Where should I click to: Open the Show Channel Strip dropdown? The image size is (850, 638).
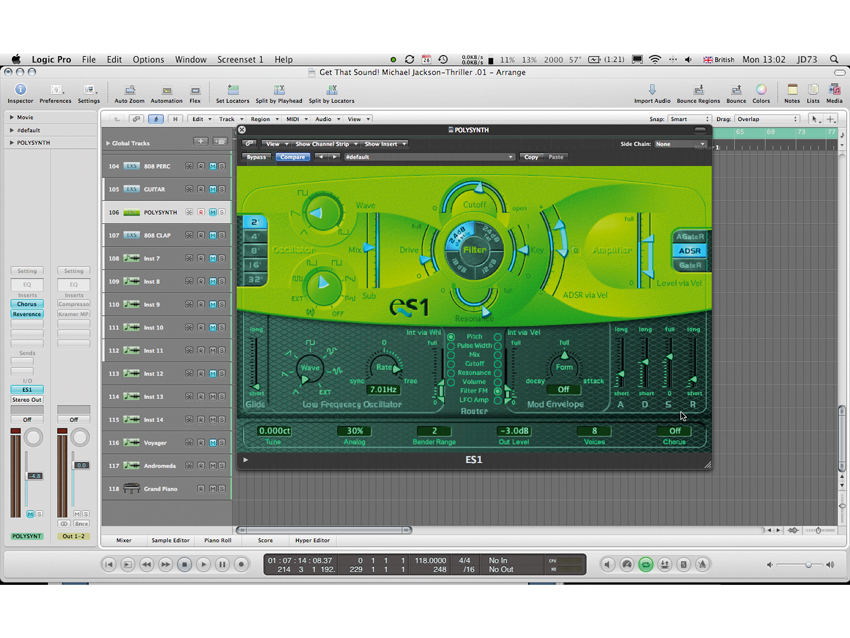pyautogui.click(x=326, y=144)
